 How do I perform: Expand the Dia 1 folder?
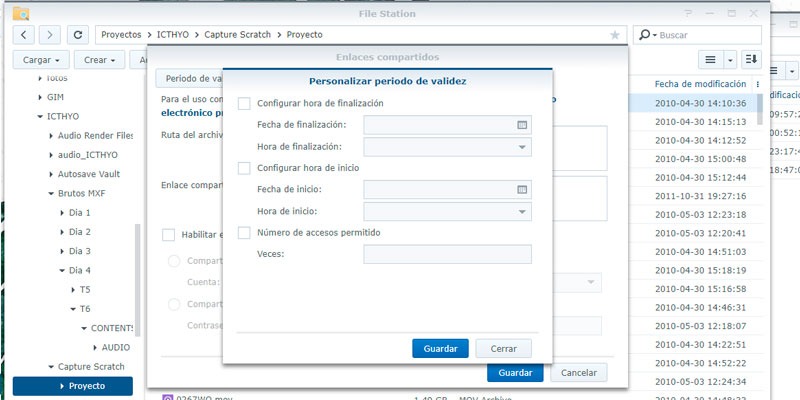click(62, 213)
